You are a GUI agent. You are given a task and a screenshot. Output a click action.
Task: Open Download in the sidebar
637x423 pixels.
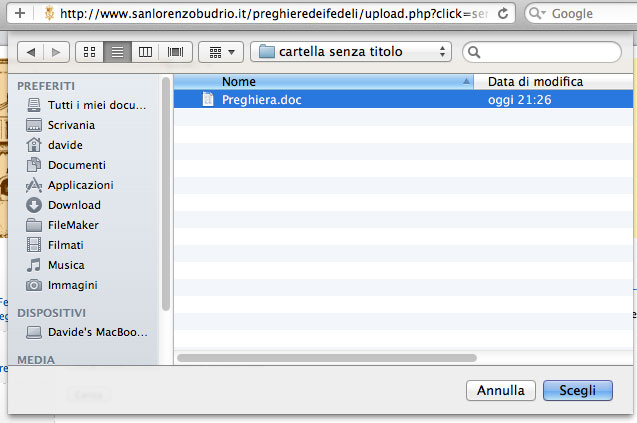(x=63, y=205)
